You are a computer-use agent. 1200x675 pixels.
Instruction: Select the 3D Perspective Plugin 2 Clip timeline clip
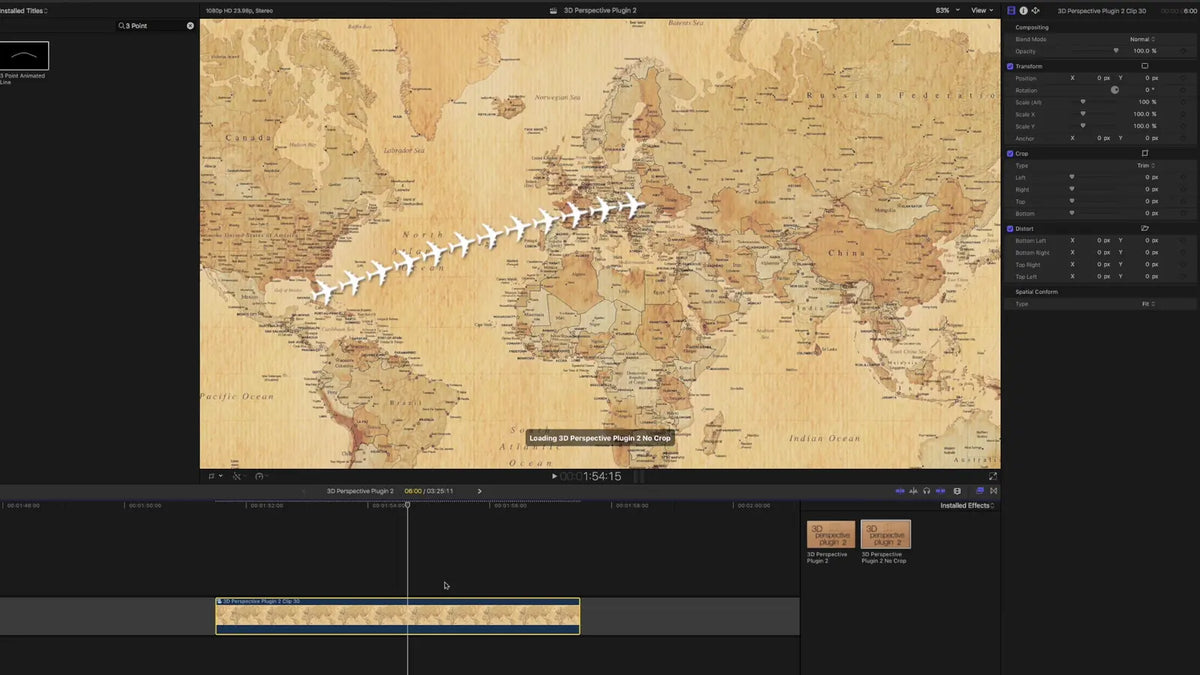(x=398, y=616)
